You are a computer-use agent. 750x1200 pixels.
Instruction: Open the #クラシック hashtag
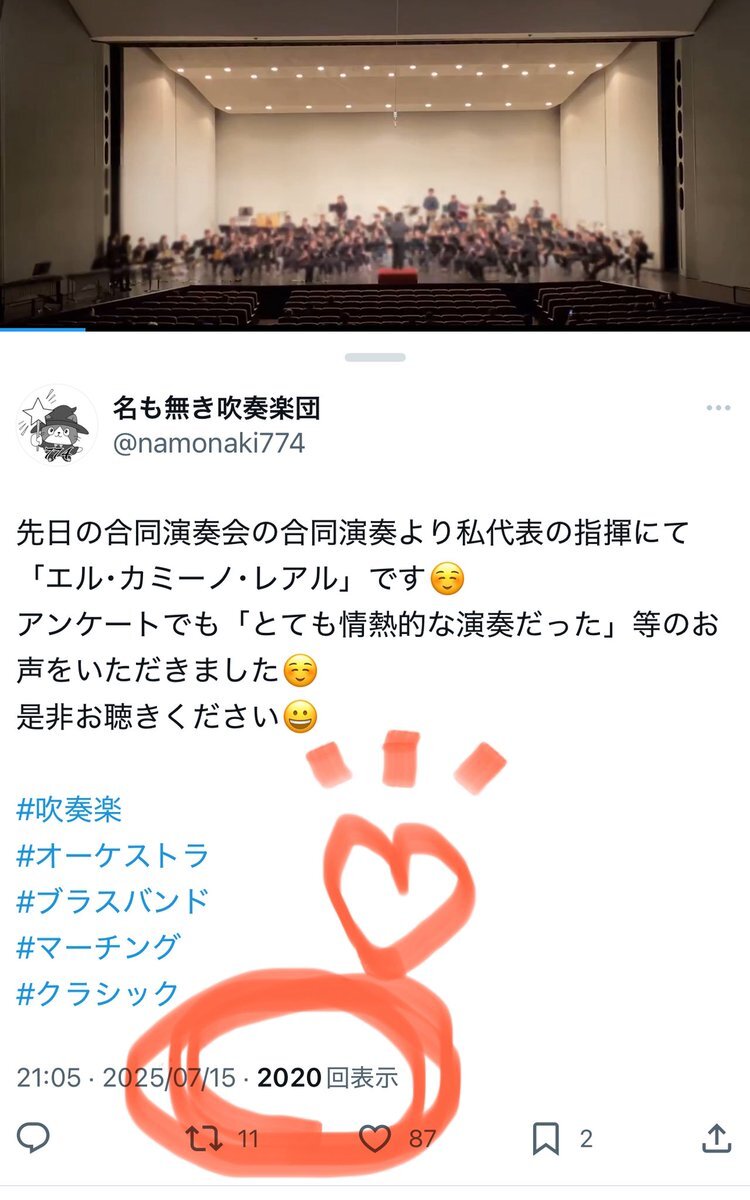99,993
